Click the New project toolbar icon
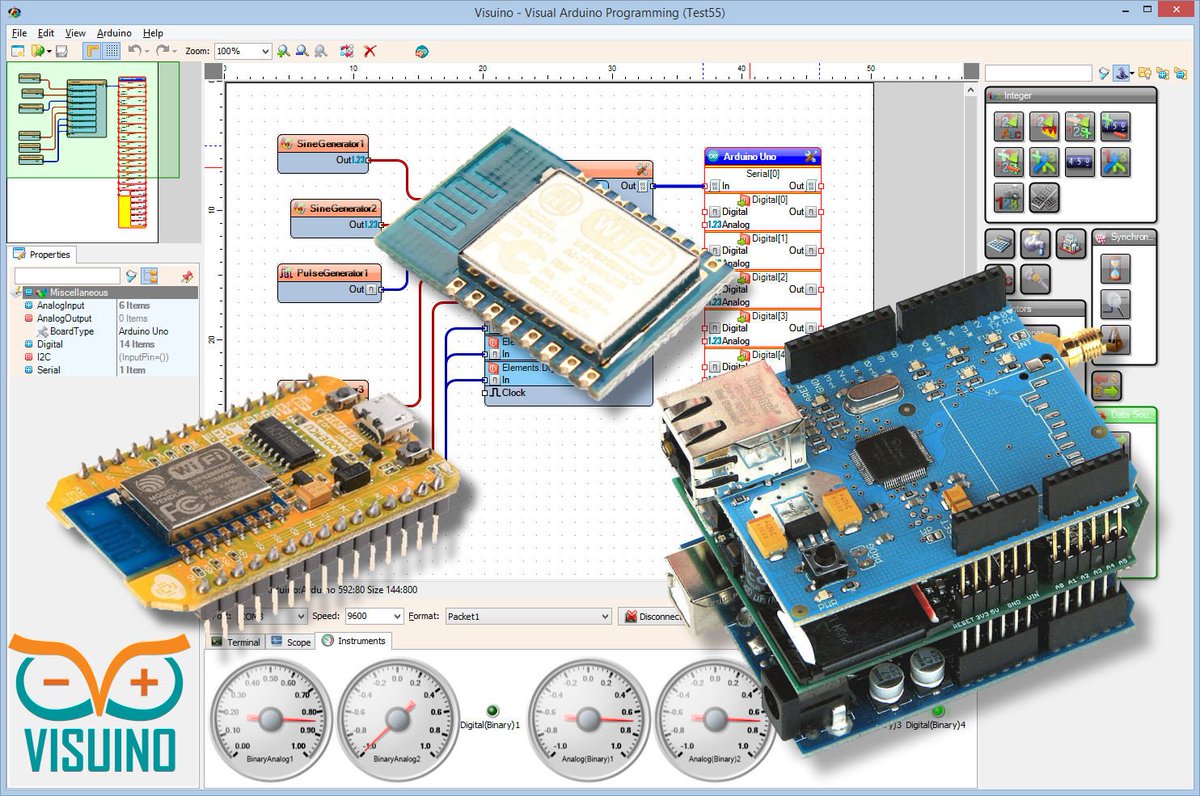This screenshot has height=796, width=1200. coord(17,51)
